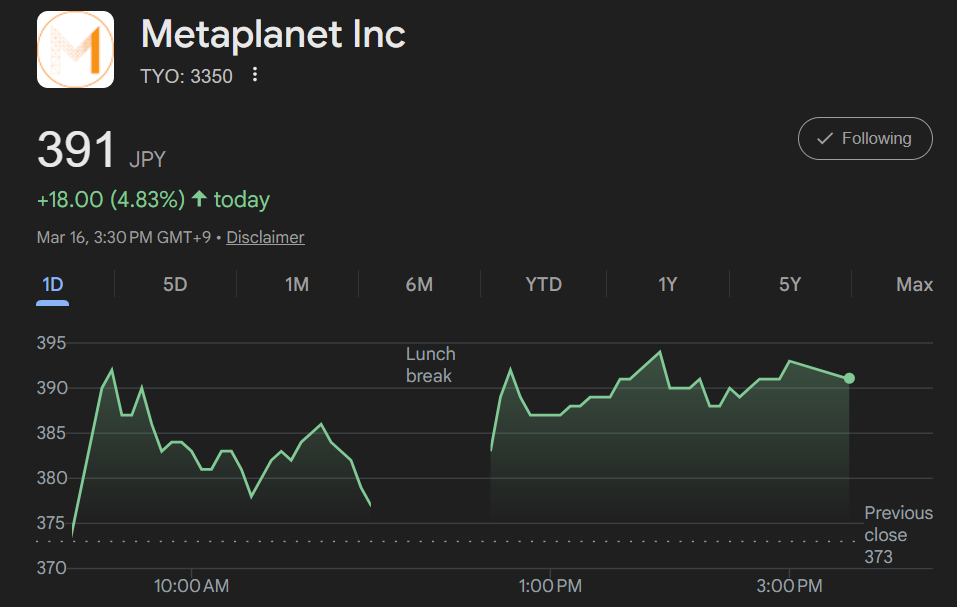This screenshot has height=607, width=957.
Task: Expand the Max time range view
Action: (914, 284)
